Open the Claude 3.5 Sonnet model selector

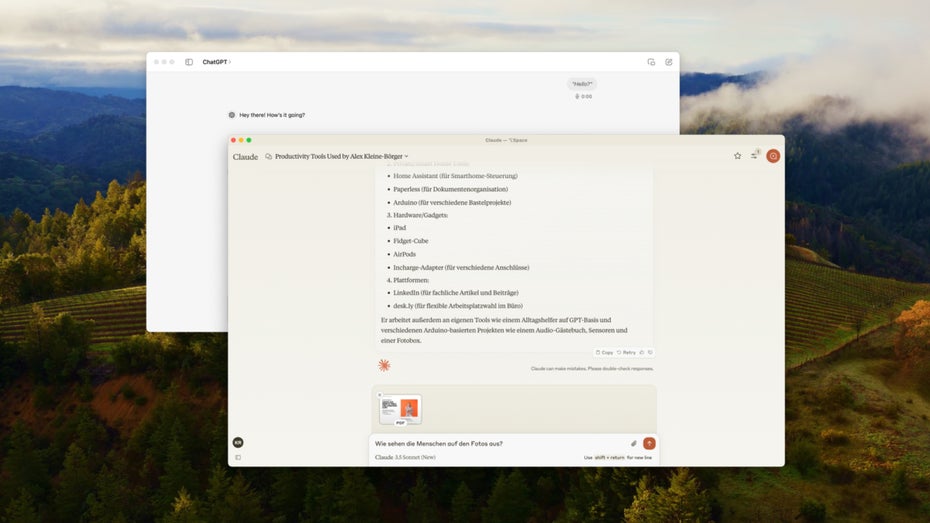[x=405, y=457]
